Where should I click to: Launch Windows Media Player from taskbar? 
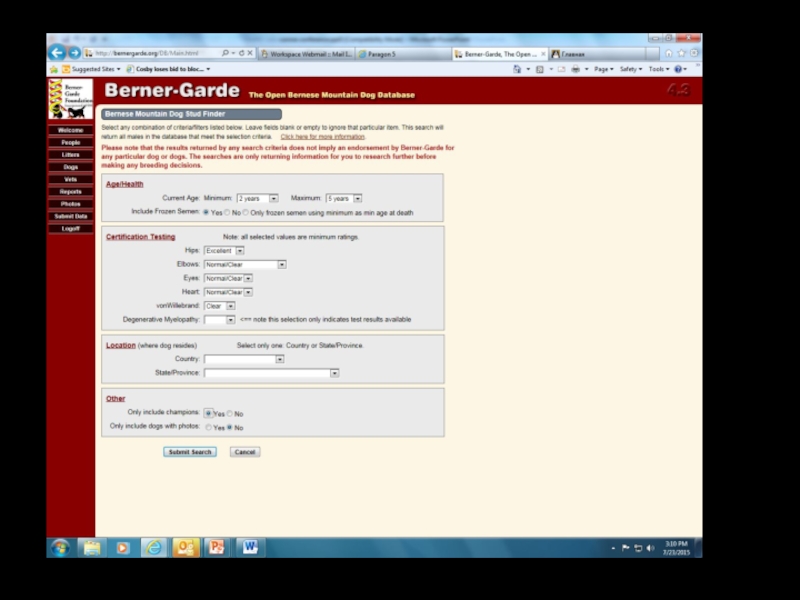[122, 548]
